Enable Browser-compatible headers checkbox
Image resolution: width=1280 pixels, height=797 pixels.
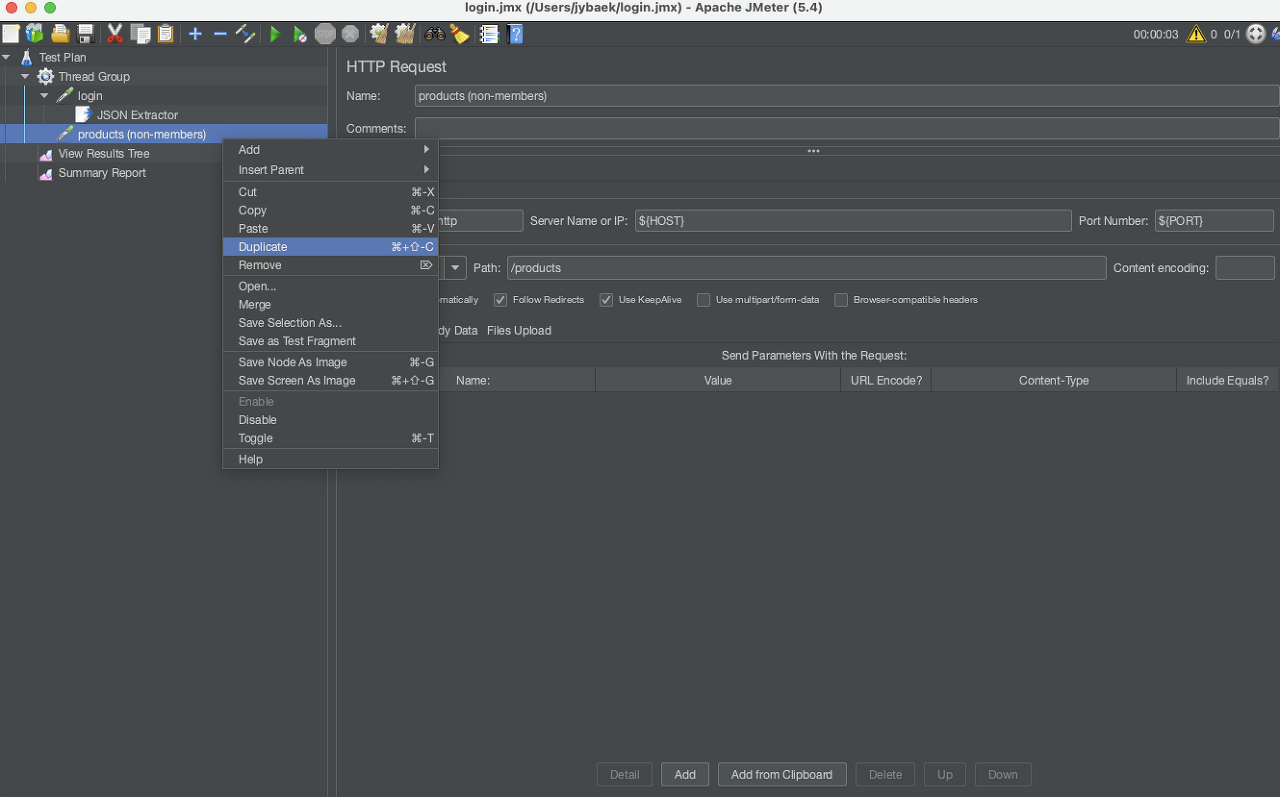click(841, 300)
